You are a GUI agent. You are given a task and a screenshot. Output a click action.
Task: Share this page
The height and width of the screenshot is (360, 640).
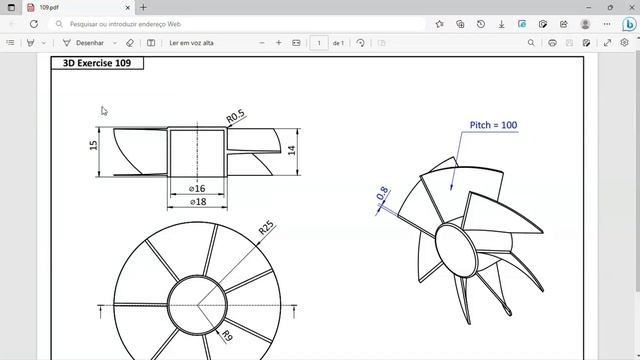click(x=564, y=24)
